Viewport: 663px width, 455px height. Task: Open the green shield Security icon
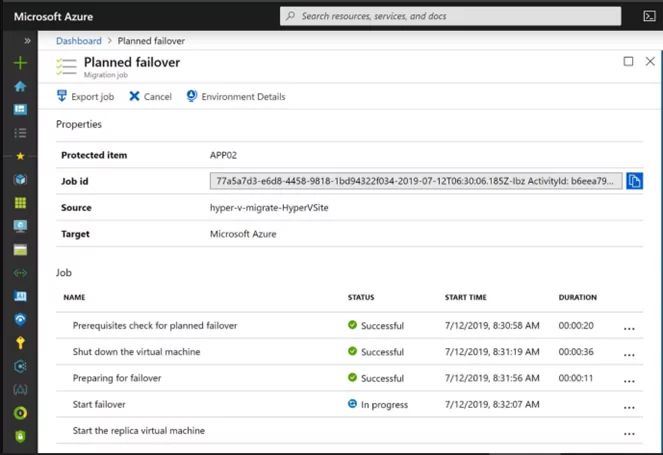(20, 436)
